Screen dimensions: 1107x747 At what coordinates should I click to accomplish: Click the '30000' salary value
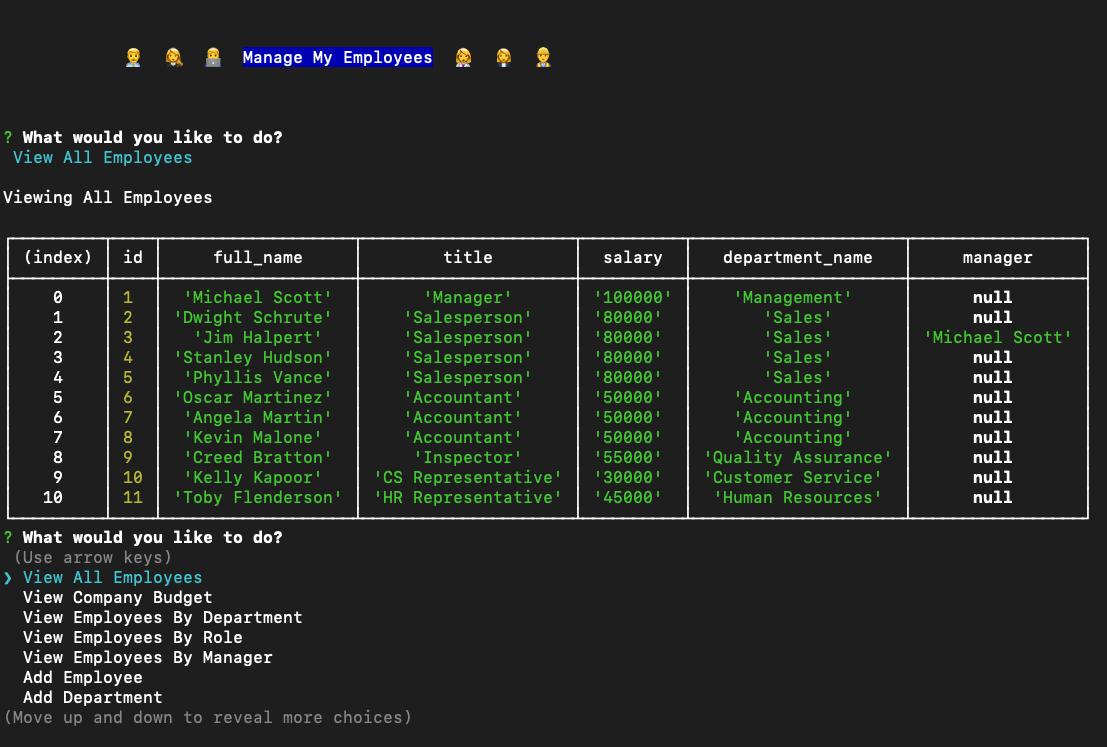(628, 478)
